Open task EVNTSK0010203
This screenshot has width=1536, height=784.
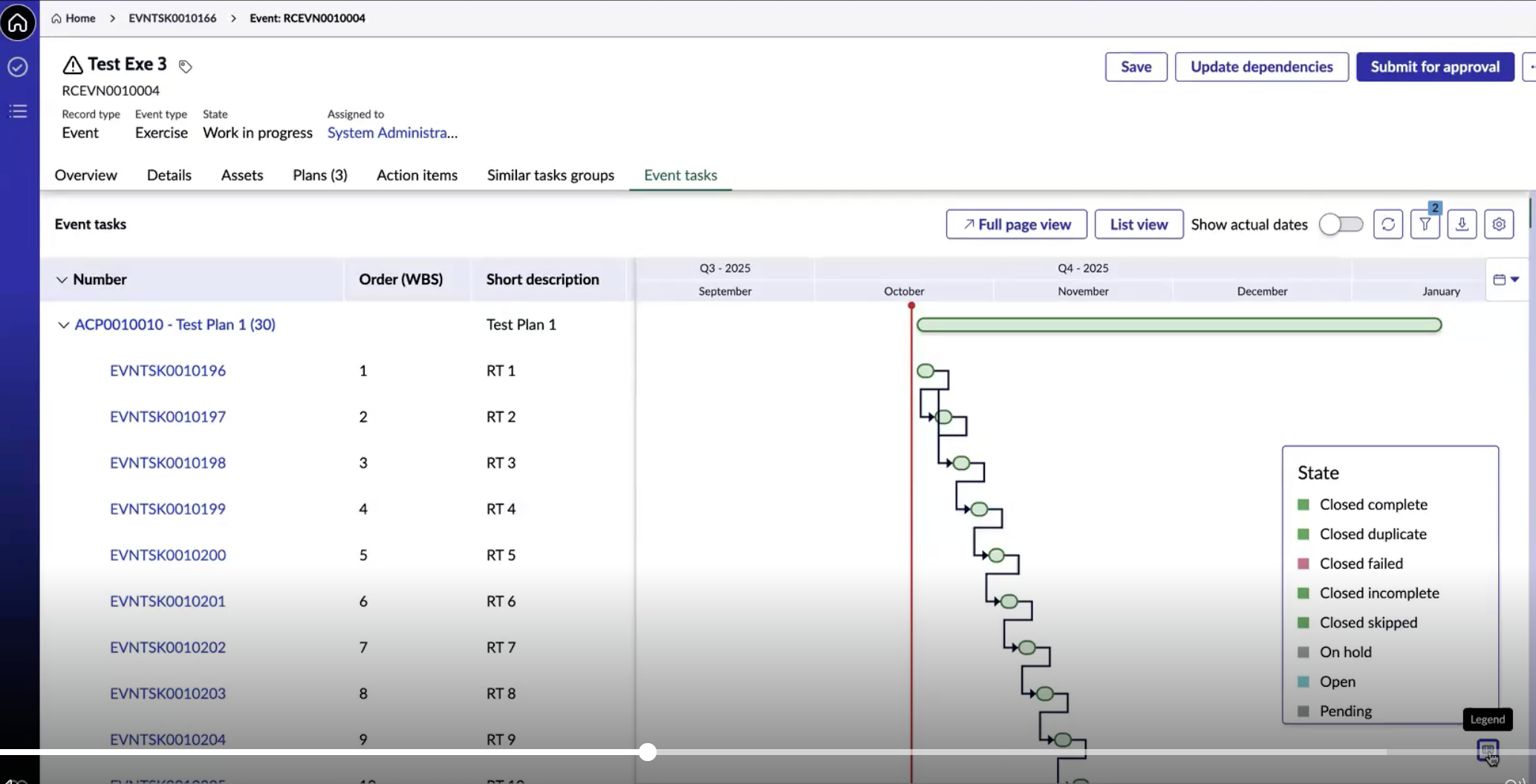[168, 693]
